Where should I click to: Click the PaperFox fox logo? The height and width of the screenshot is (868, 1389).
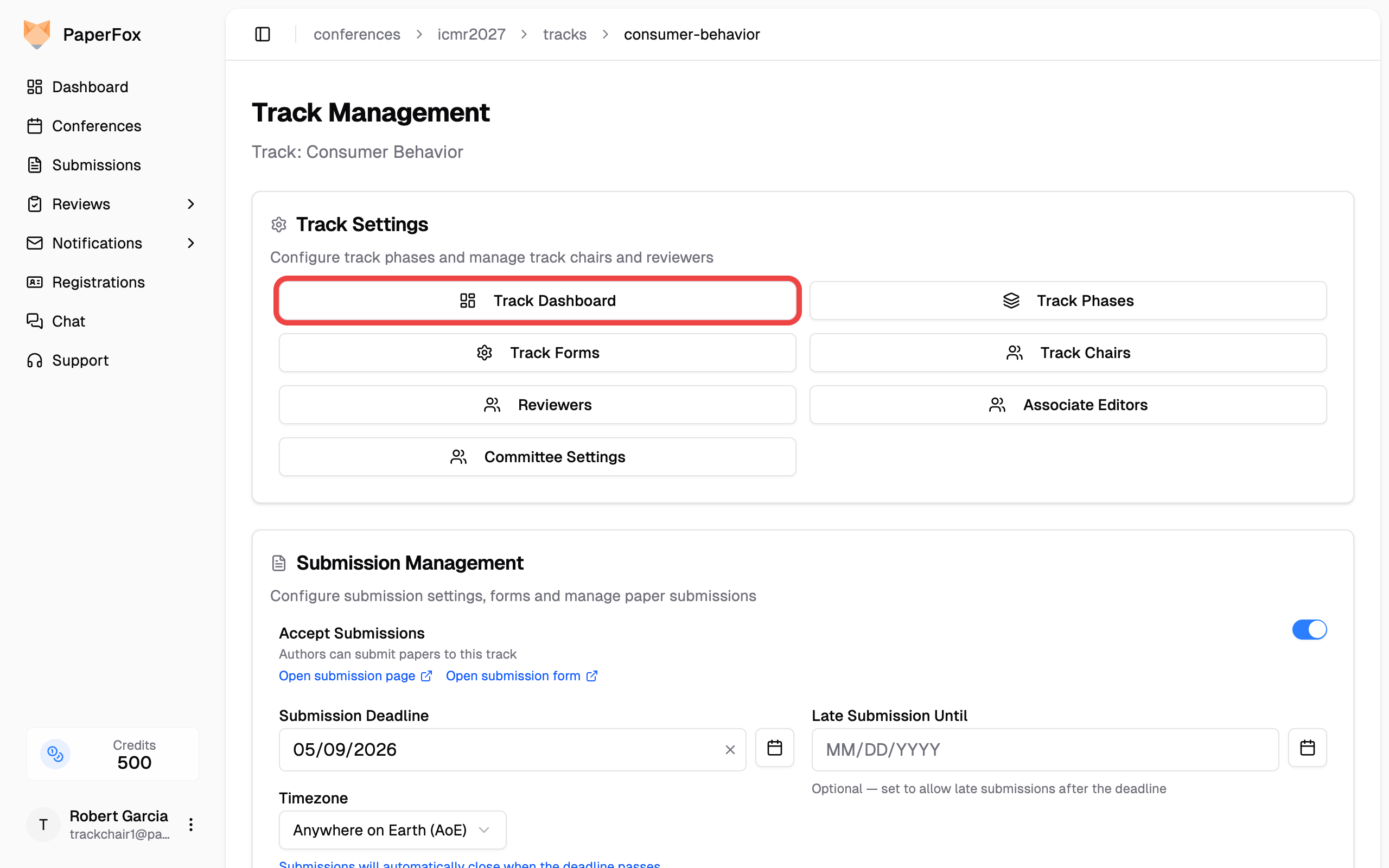[x=37, y=34]
